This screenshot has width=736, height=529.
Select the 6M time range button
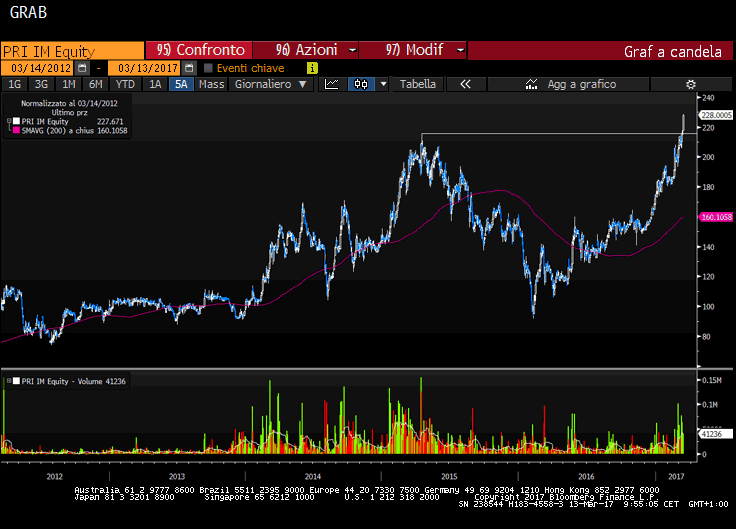95,85
